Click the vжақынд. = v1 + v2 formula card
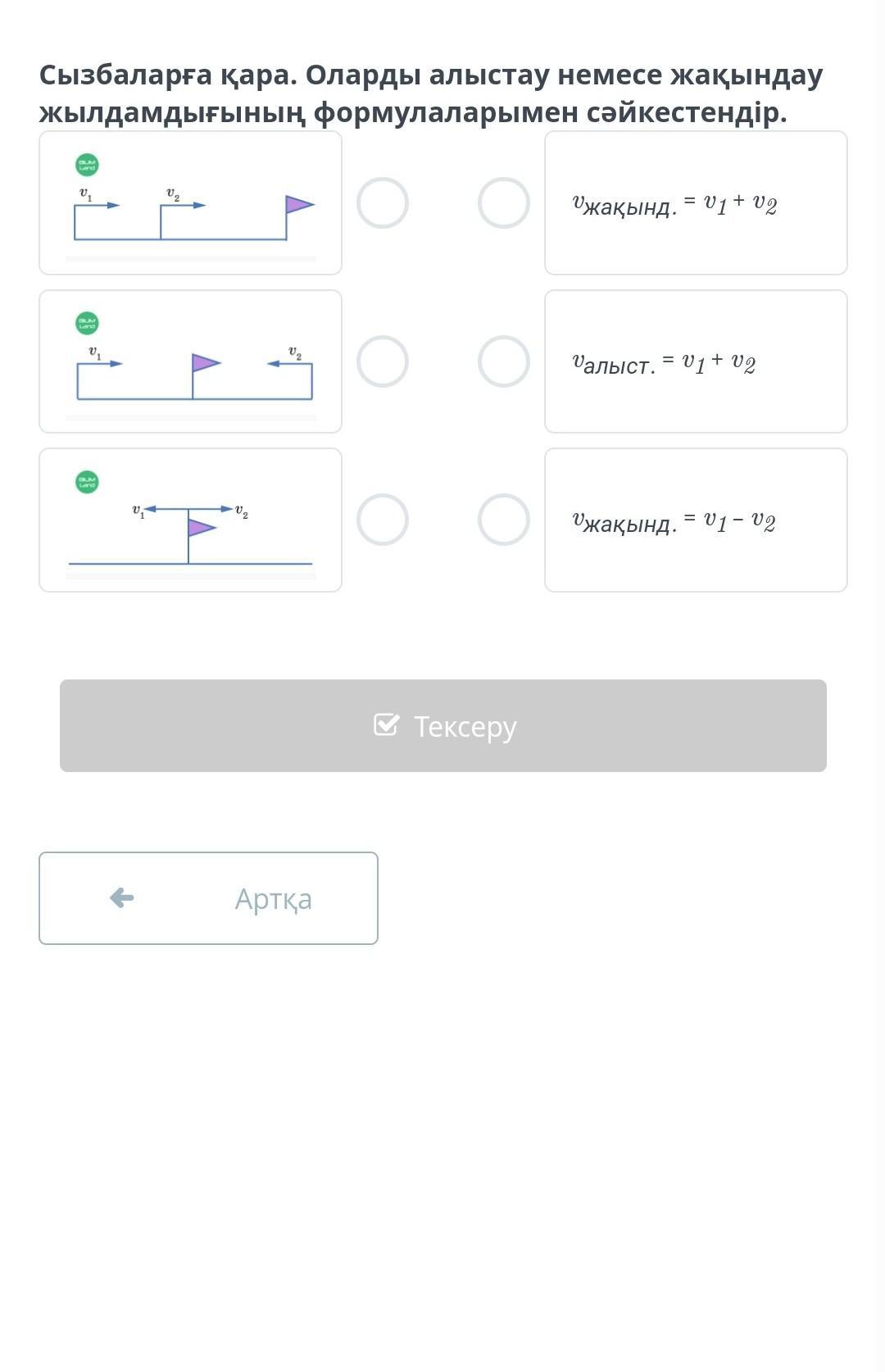 coord(696,202)
